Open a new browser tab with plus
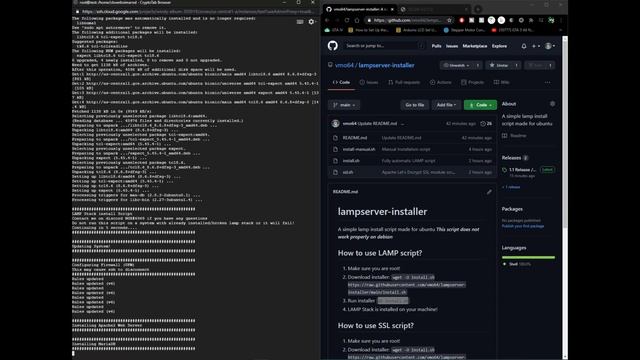 tap(478, 9)
